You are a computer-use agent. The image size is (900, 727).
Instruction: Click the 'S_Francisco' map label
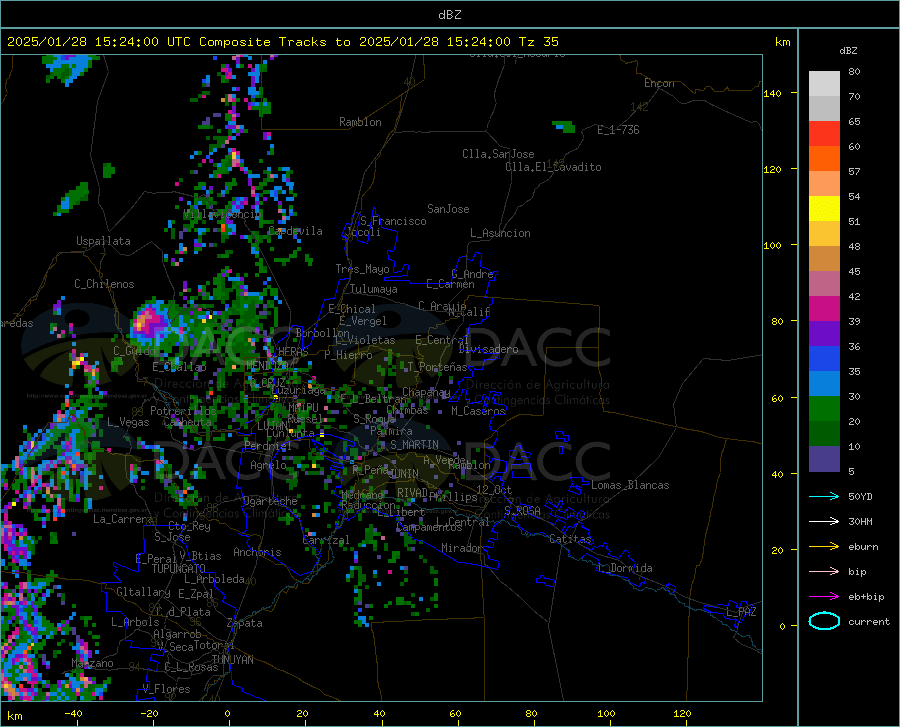pyautogui.click(x=393, y=221)
